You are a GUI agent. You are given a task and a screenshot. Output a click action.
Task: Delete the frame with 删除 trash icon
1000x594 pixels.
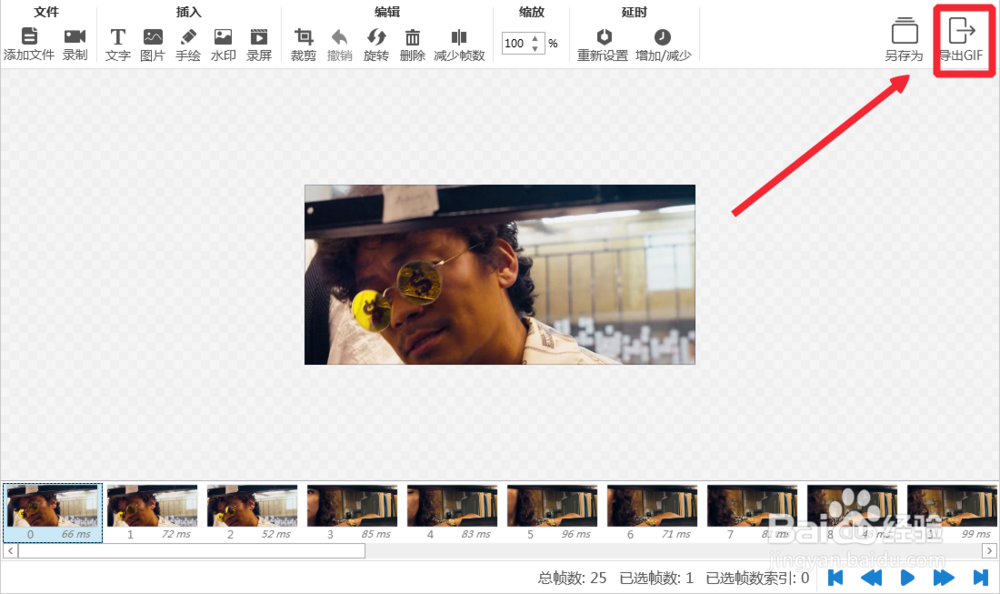pyautogui.click(x=413, y=36)
